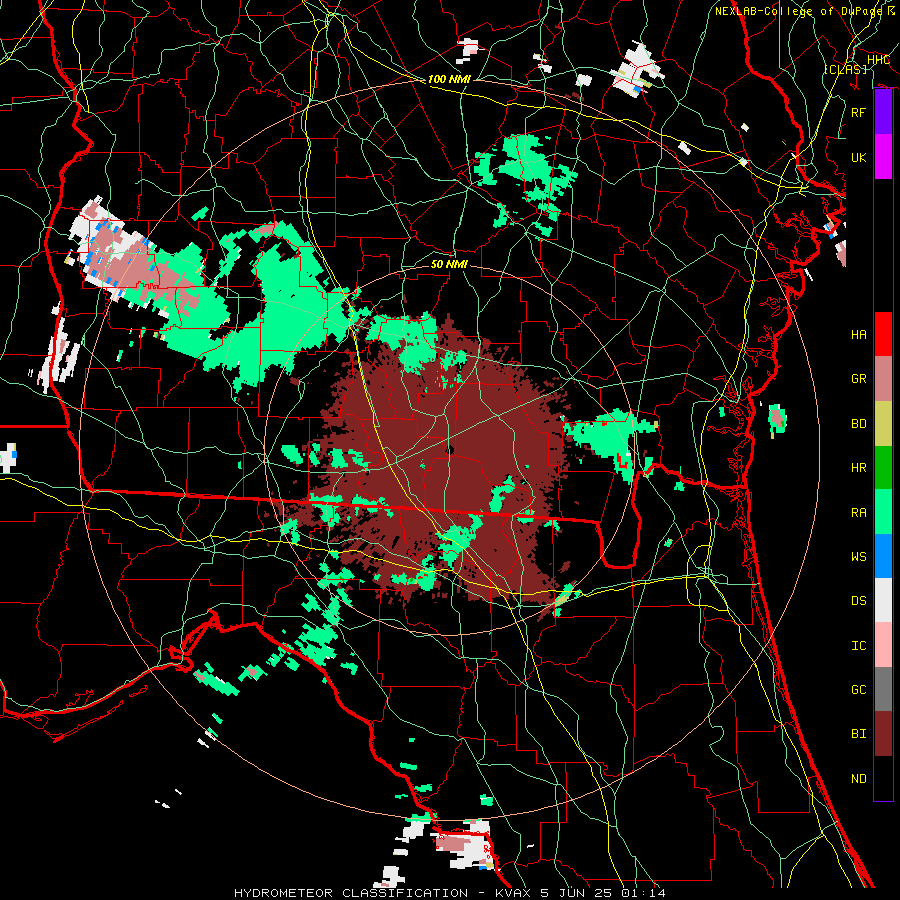Image resolution: width=900 pixels, height=900 pixels.
Task: Click the BI dark red color swatch
Action: coord(883,734)
